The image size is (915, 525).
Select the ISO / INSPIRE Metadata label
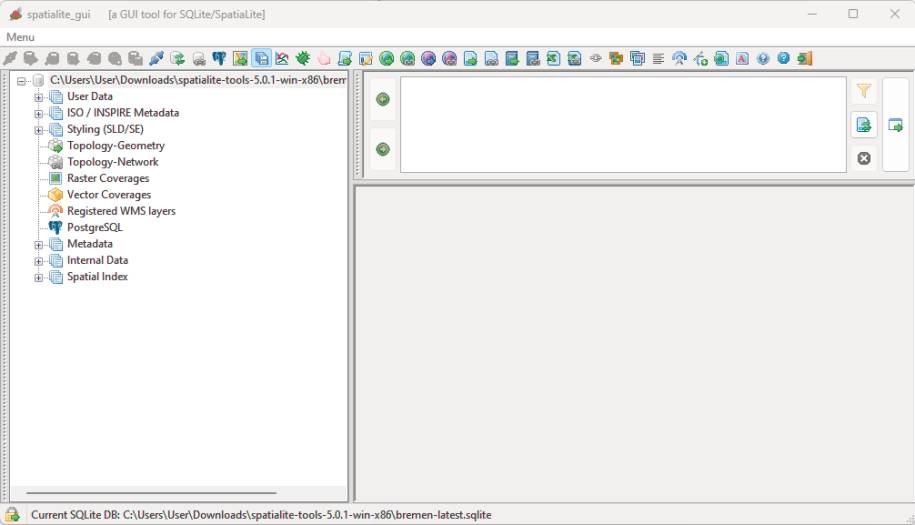click(123, 113)
